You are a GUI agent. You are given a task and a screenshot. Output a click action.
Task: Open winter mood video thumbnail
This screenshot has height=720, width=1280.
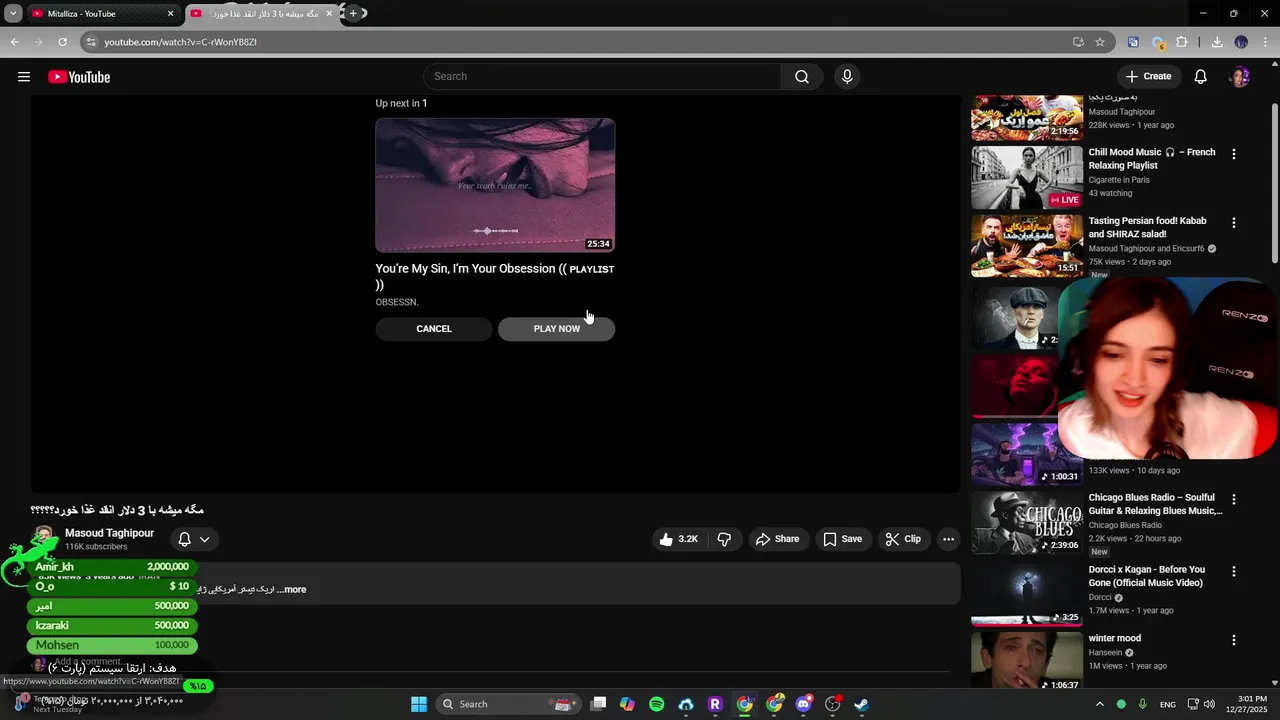pyautogui.click(x=1027, y=660)
